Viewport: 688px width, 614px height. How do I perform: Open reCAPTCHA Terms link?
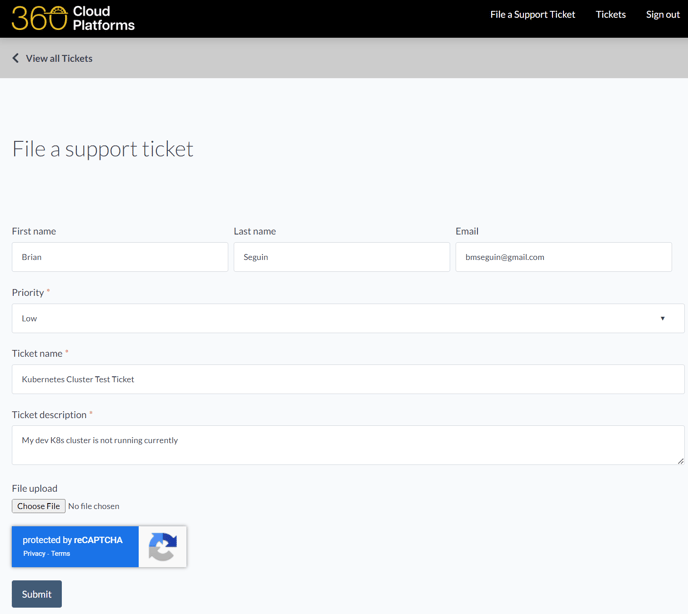tap(61, 553)
